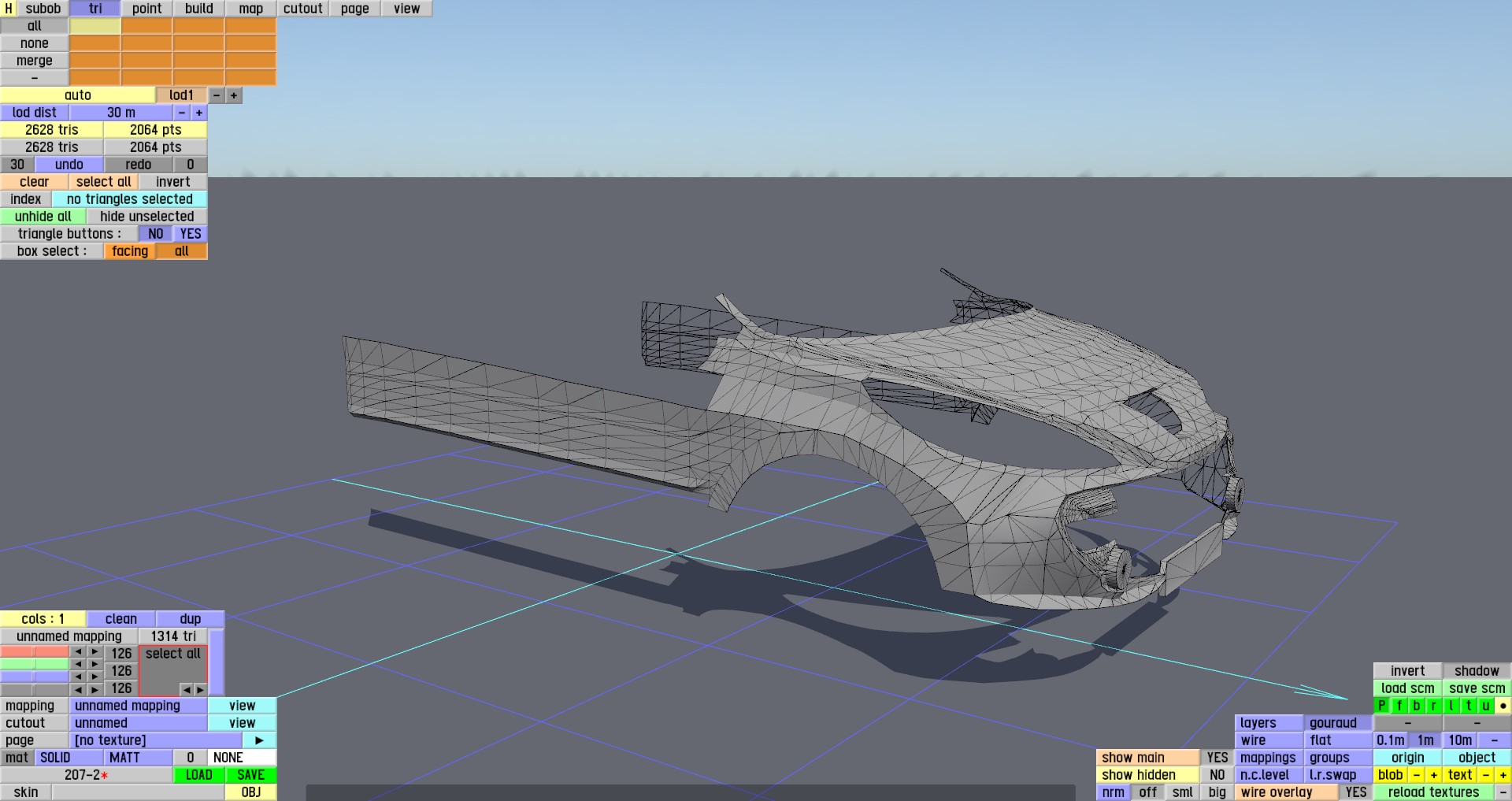Switch to the build tab
The image size is (1512, 801).
[x=199, y=9]
